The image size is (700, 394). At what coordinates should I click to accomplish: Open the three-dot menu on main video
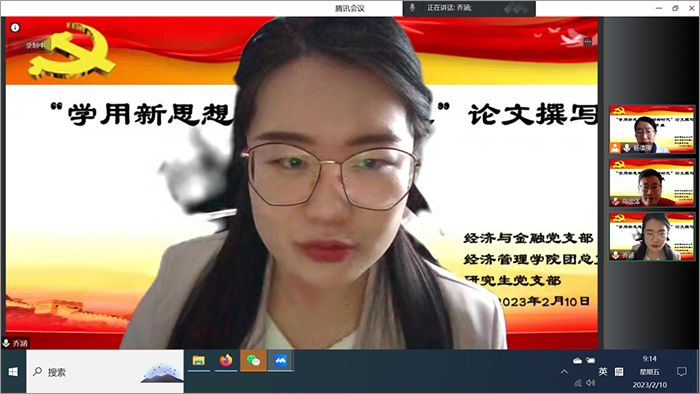tap(588, 41)
